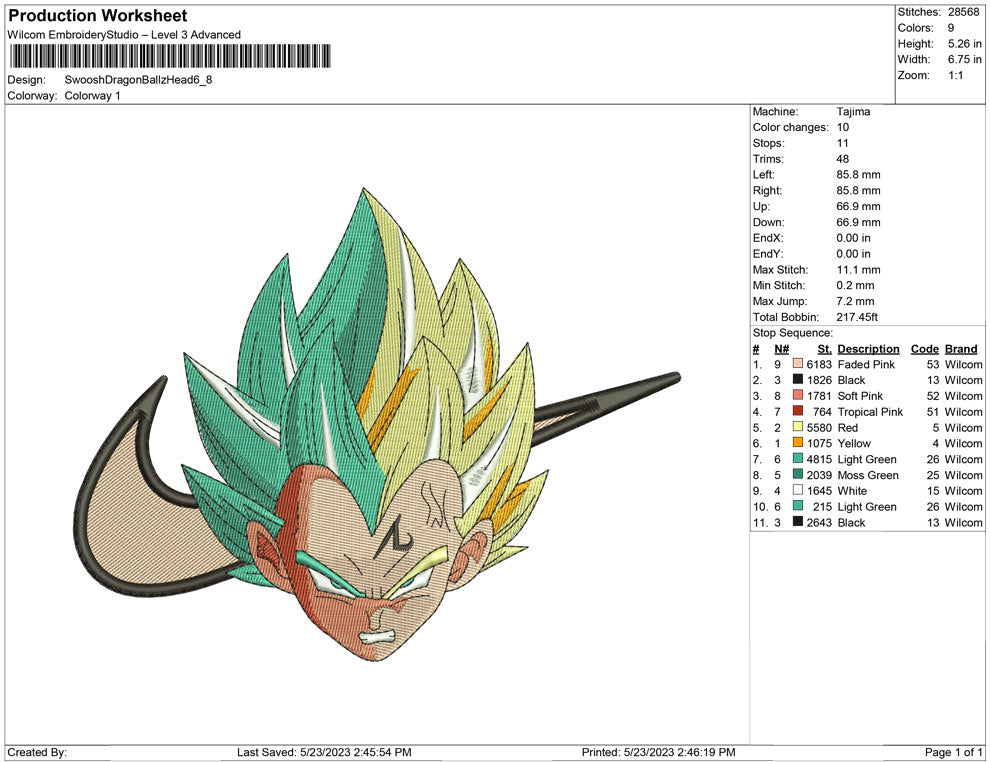Click the N# column header
This screenshot has width=990, height=762.
point(782,349)
